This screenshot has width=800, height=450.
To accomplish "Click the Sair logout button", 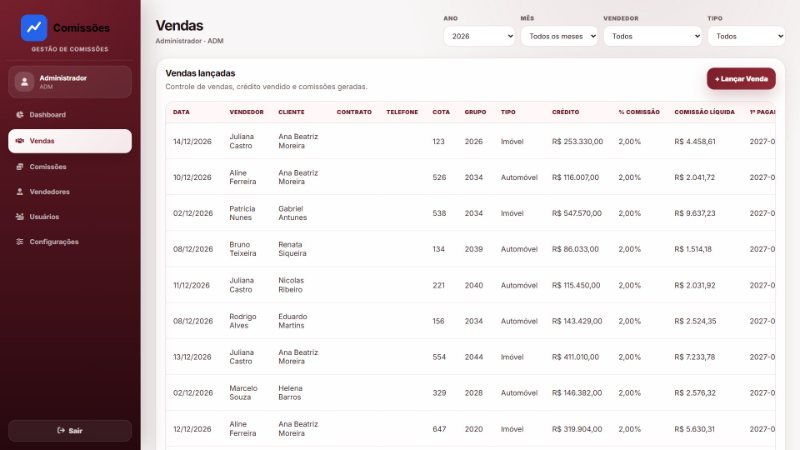I will pos(70,431).
